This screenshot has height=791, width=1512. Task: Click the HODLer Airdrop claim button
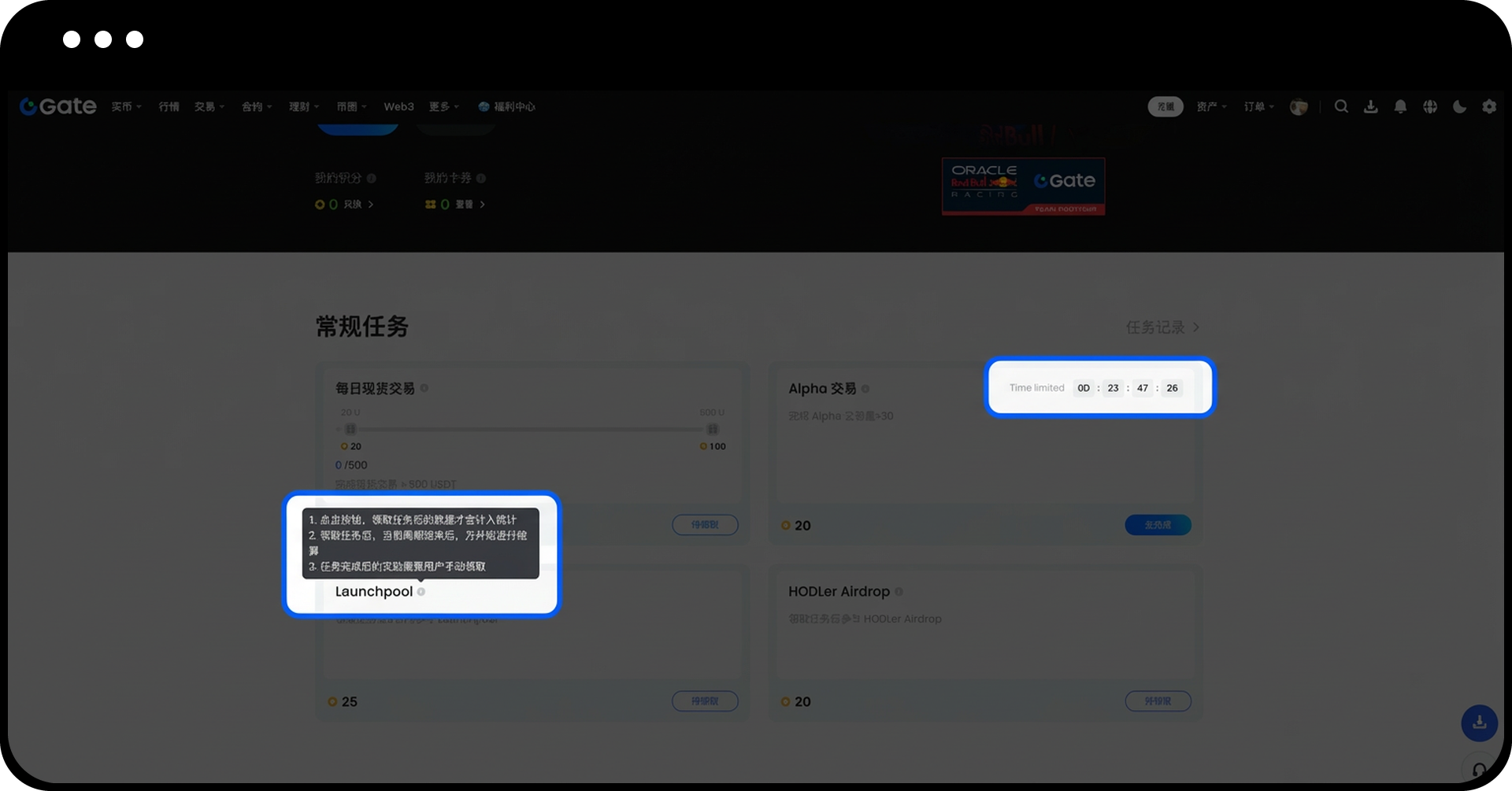coord(1158,701)
